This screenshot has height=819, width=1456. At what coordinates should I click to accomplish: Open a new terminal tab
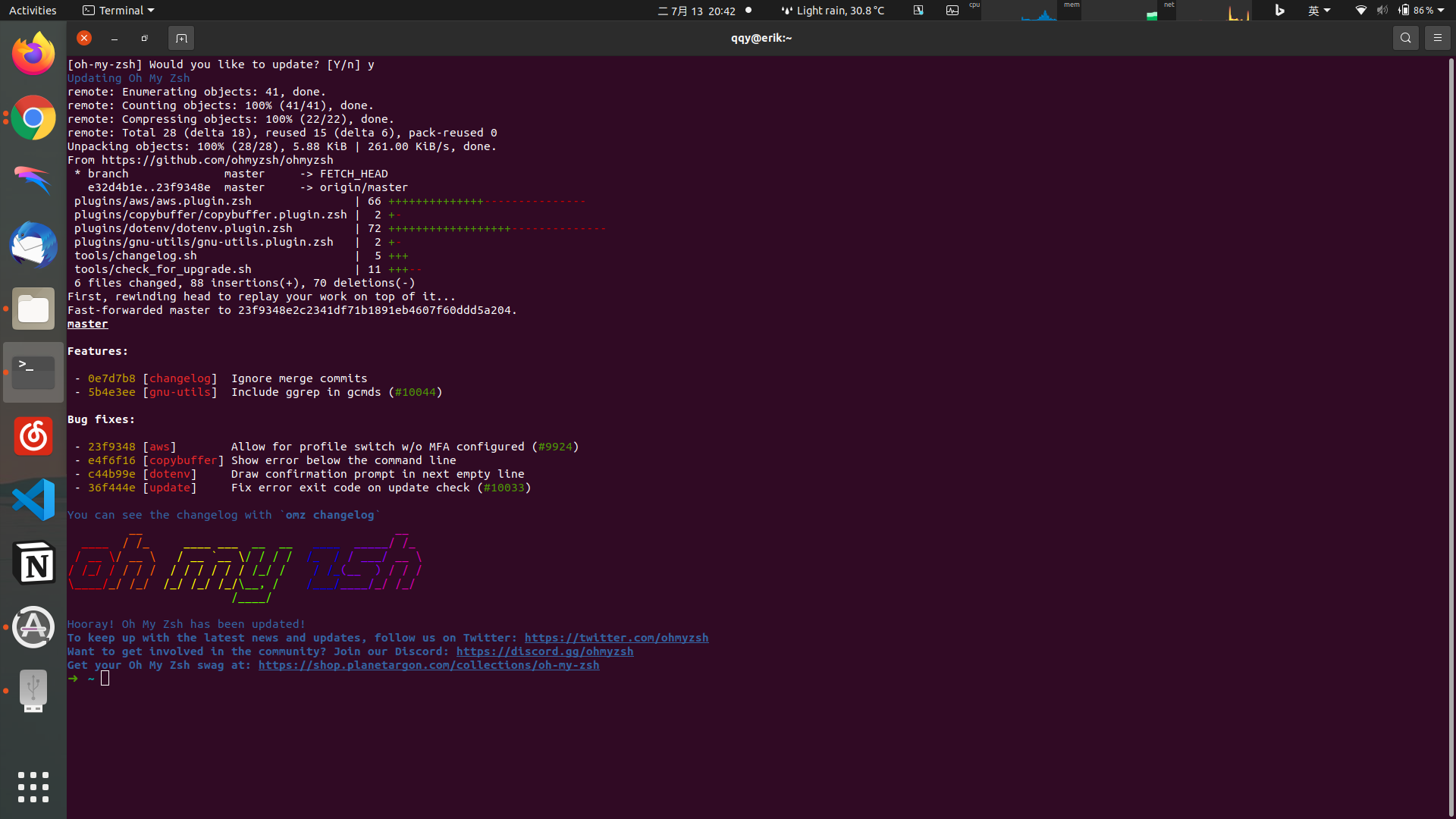click(x=181, y=38)
